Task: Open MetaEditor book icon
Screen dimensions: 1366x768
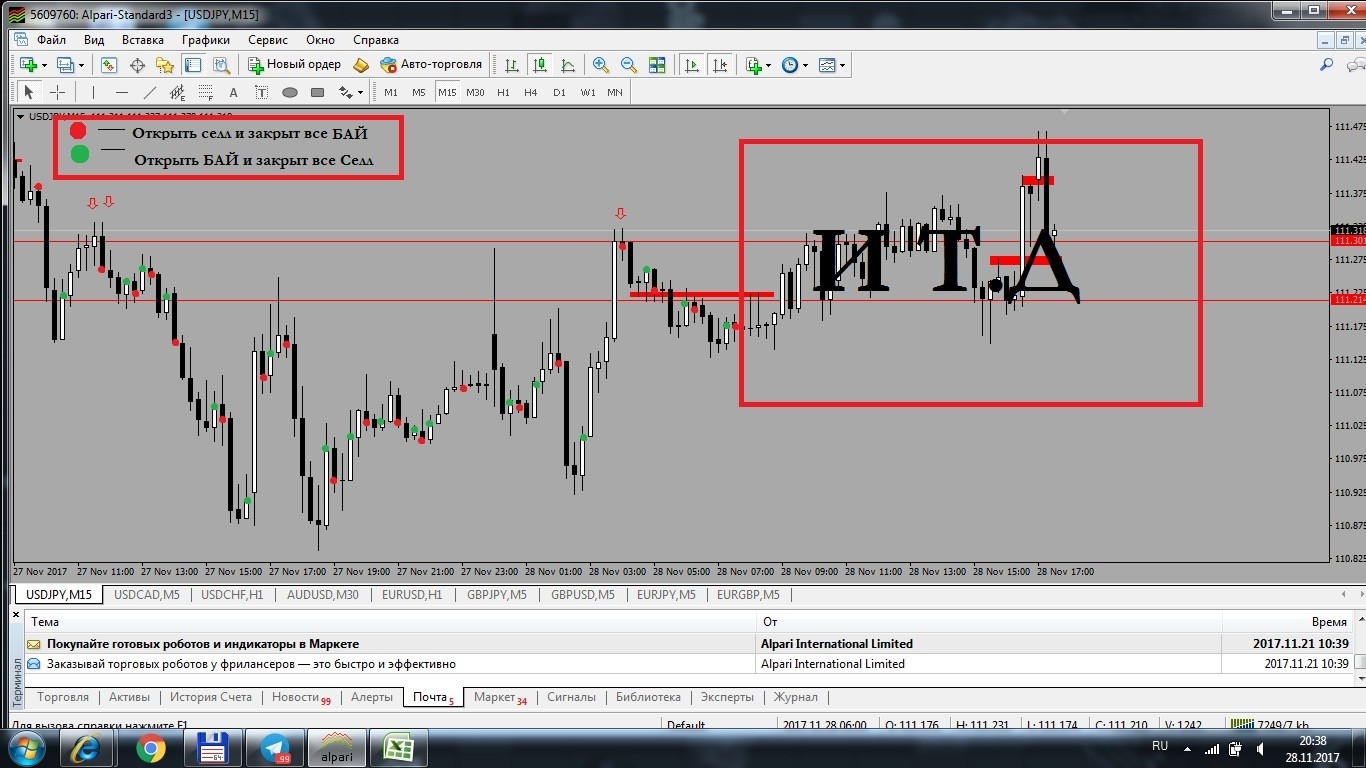Action: coord(361,65)
